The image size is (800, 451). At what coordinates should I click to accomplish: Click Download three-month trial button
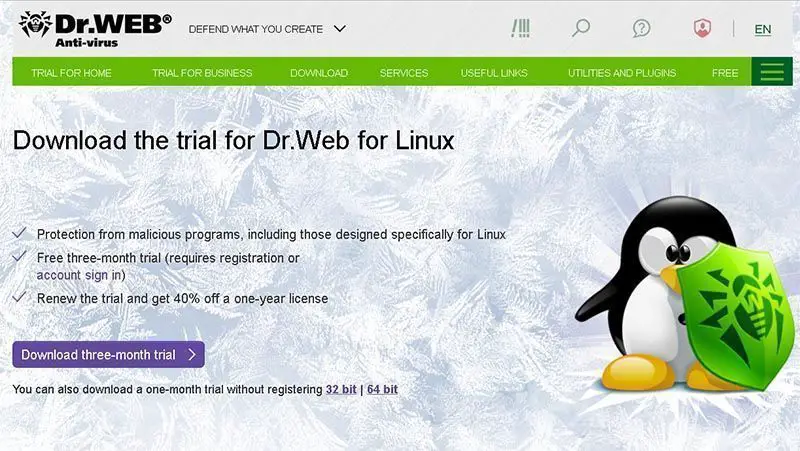tap(108, 355)
